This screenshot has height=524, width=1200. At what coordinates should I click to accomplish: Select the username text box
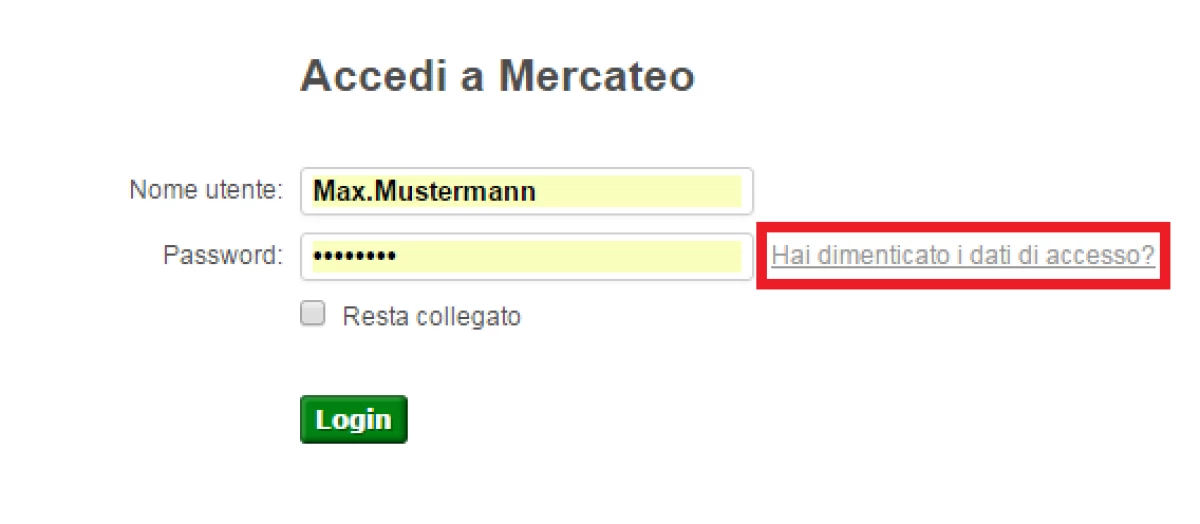[x=526, y=191]
